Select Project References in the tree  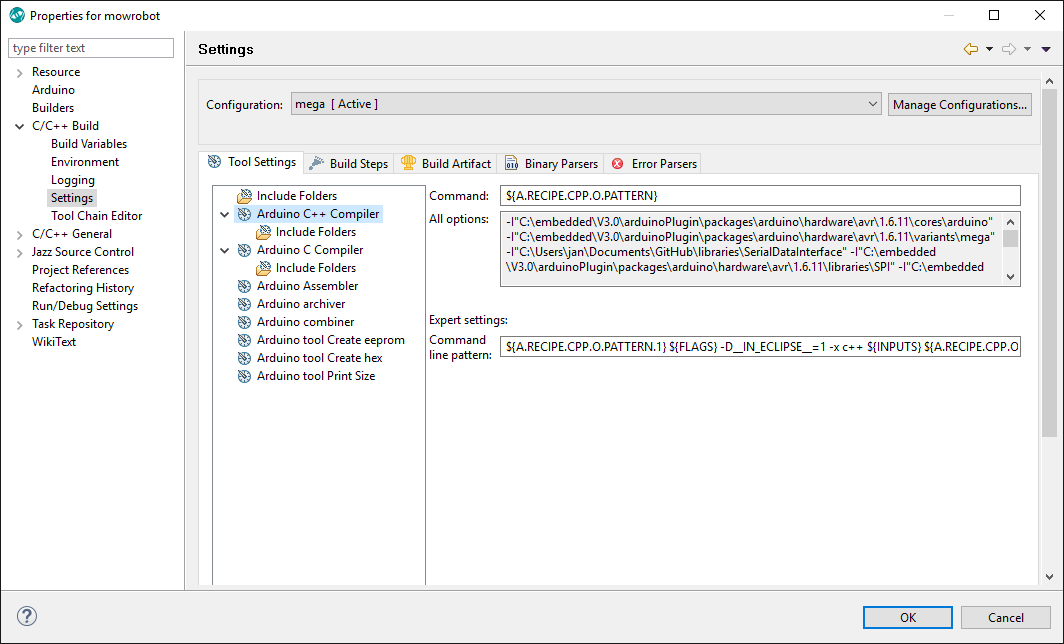tap(80, 270)
